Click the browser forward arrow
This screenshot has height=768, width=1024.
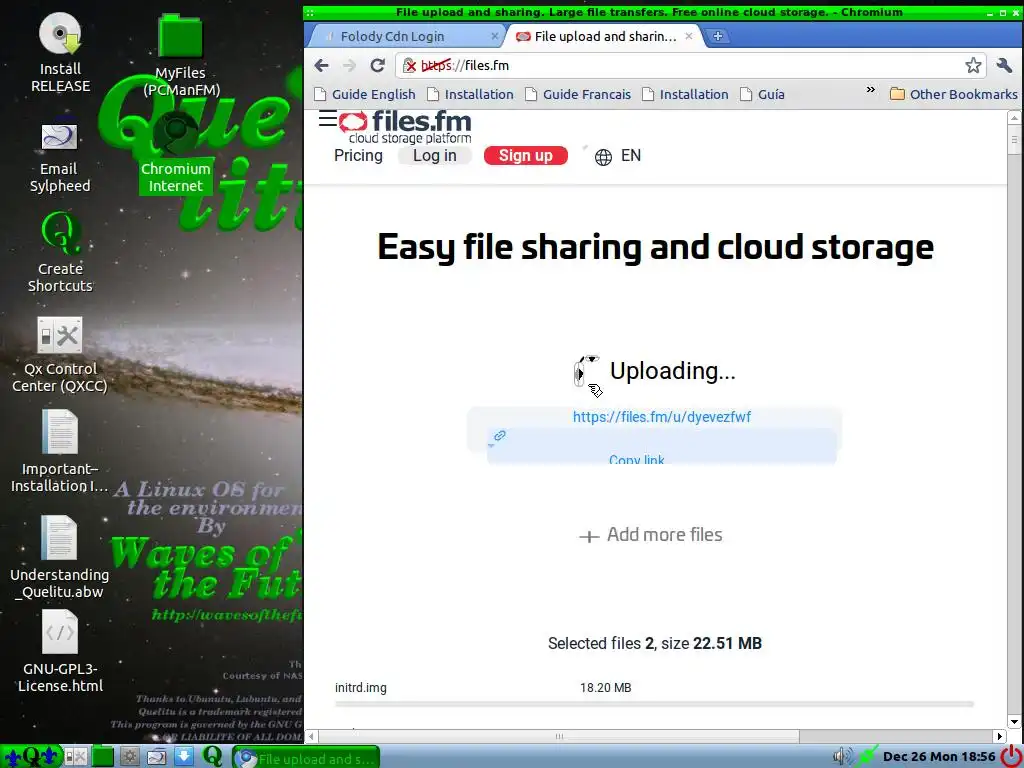tap(349, 65)
